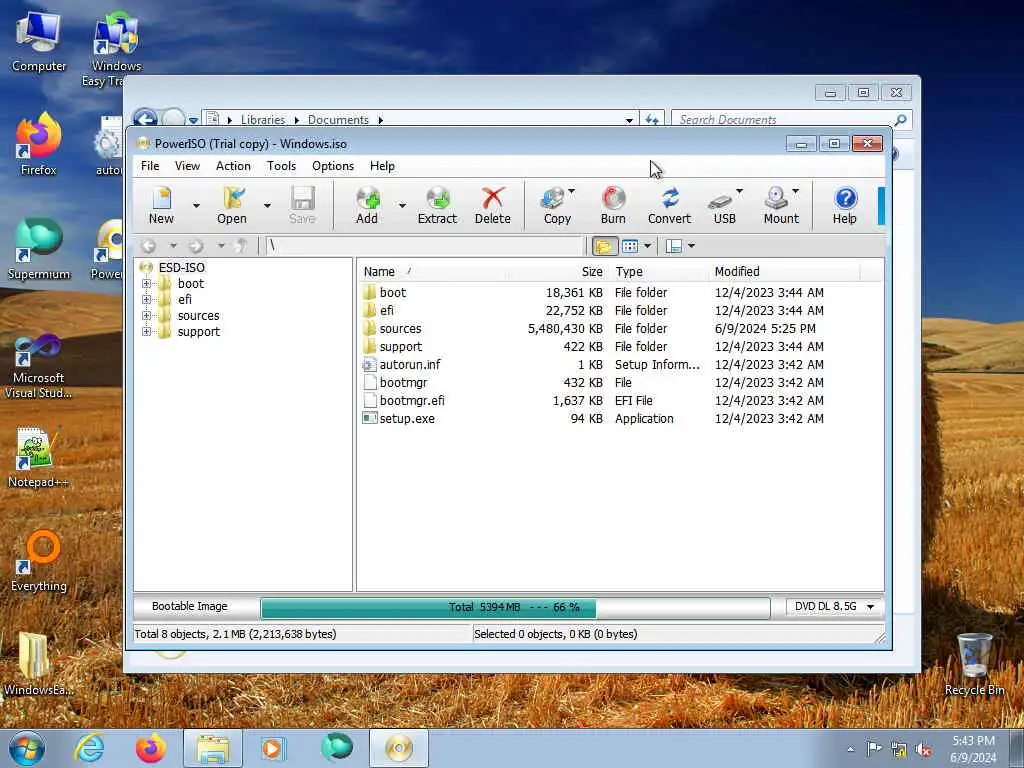Open dropdown arrow next to Mount
The width and height of the screenshot is (1024, 768).
(x=795, y=191)
